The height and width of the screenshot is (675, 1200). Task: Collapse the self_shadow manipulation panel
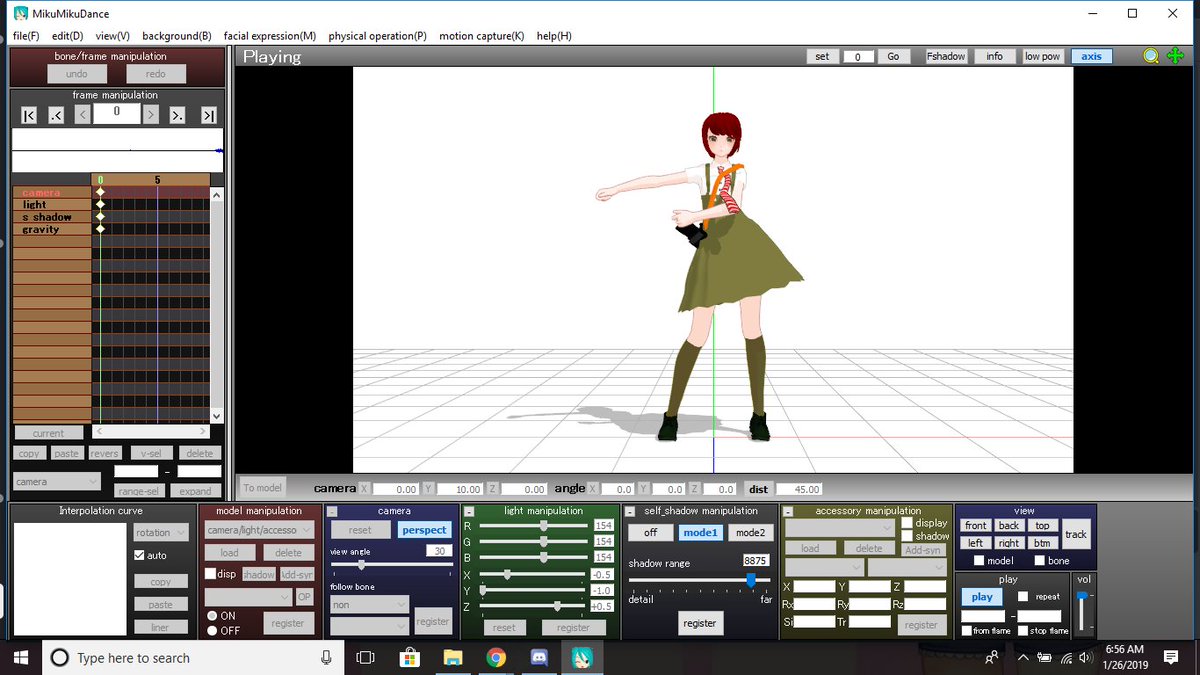tap(631, 511)
